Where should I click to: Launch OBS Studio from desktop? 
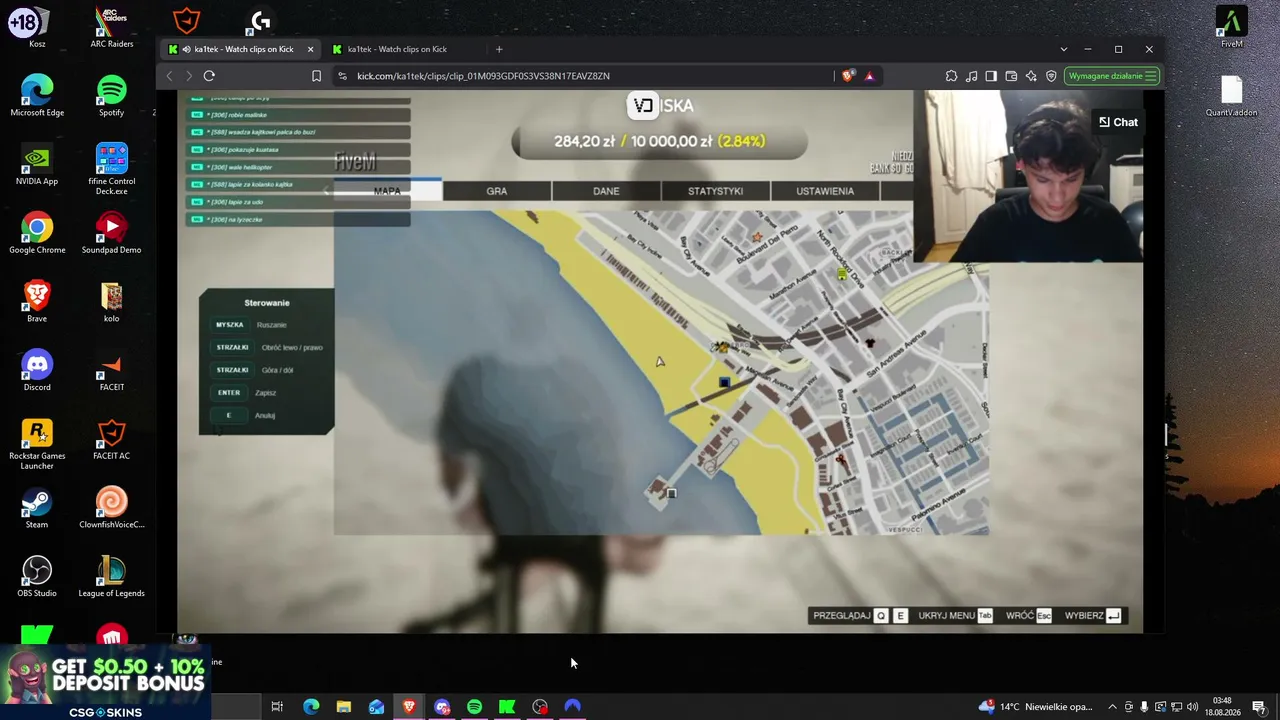click(x=37, y=576)
